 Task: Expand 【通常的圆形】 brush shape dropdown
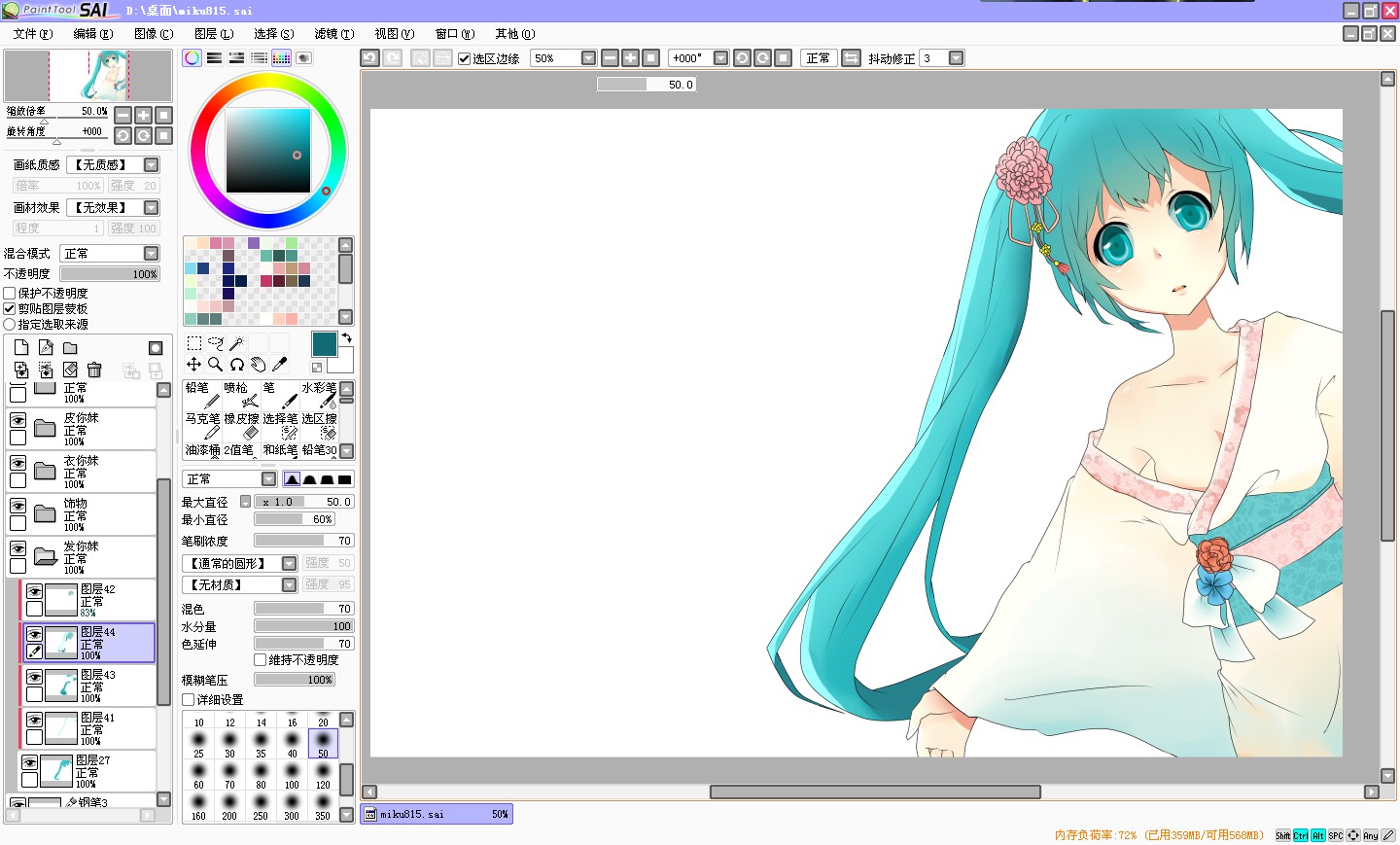(239, 563)
